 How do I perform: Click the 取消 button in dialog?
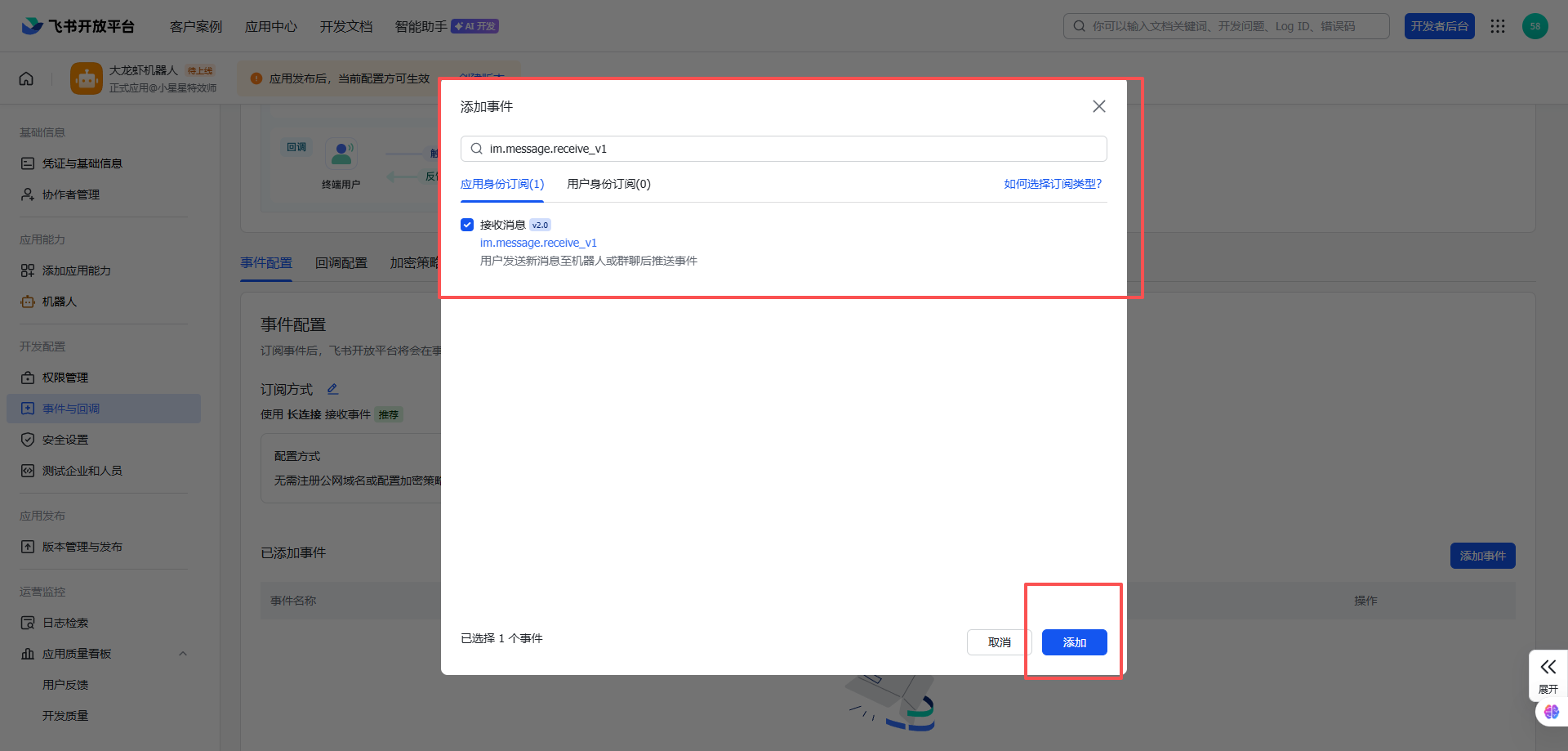999,642
